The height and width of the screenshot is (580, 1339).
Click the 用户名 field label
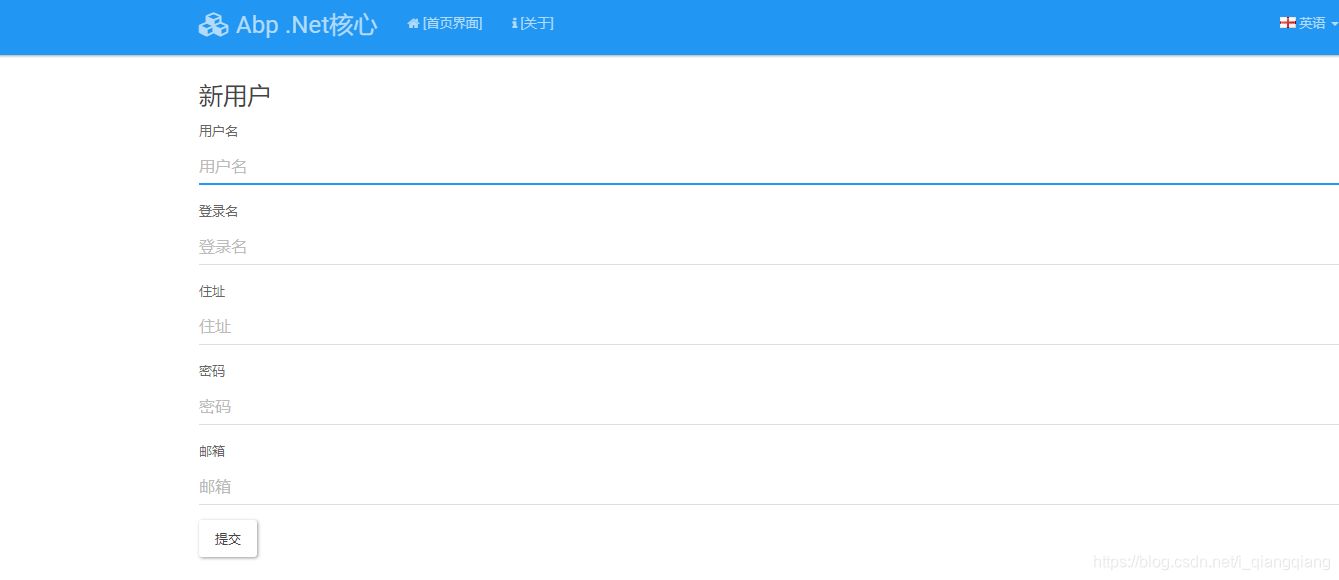click(x=218, y=131)
